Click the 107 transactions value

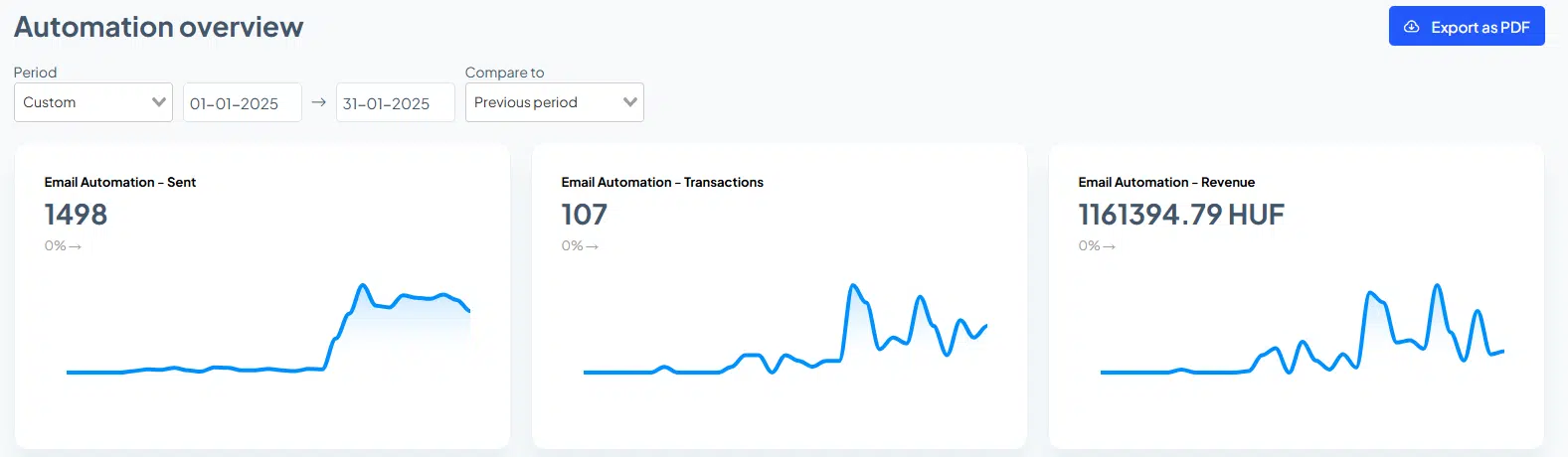[584, 215]
